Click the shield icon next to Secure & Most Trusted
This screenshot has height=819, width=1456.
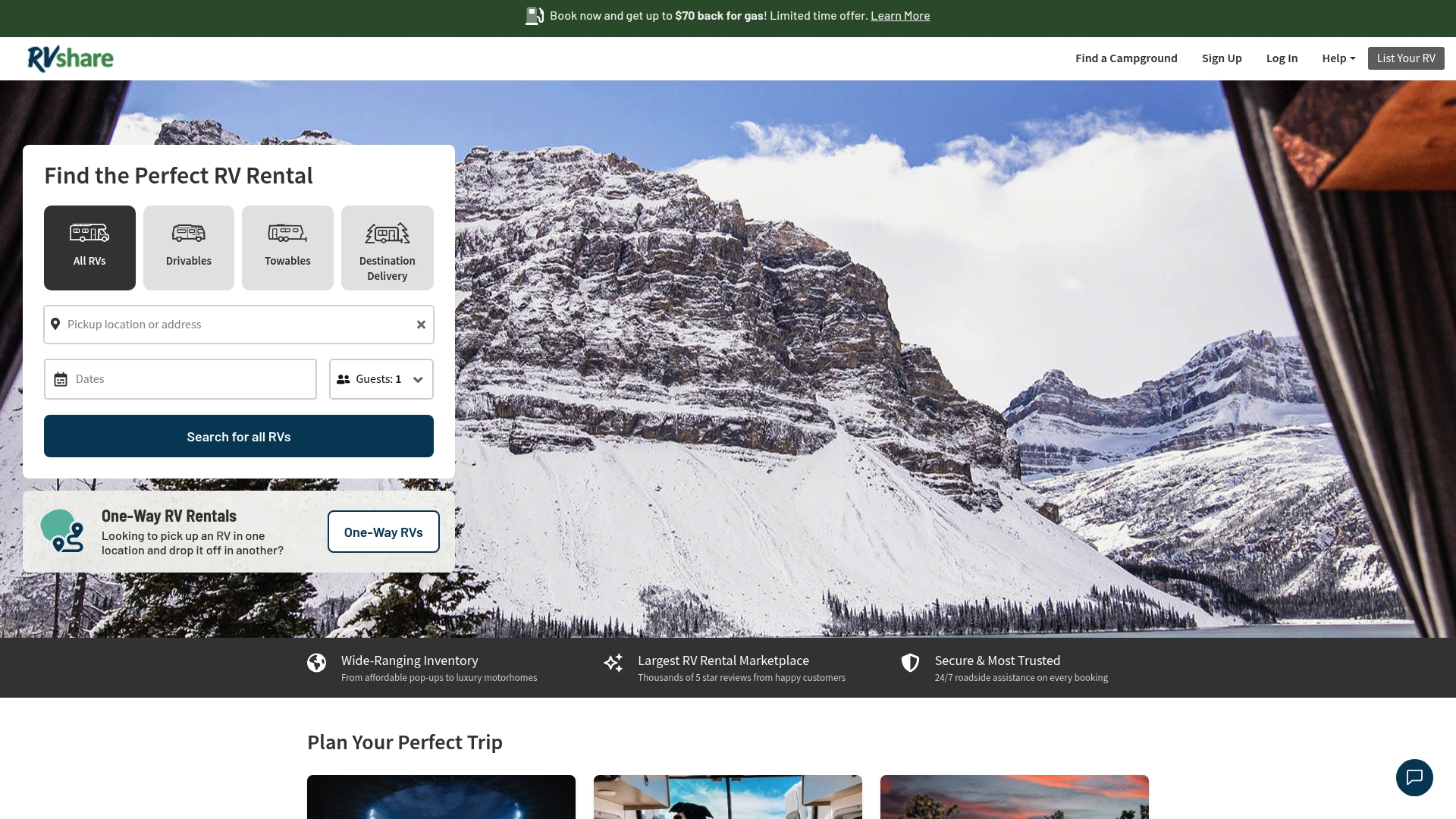point(909,663)
